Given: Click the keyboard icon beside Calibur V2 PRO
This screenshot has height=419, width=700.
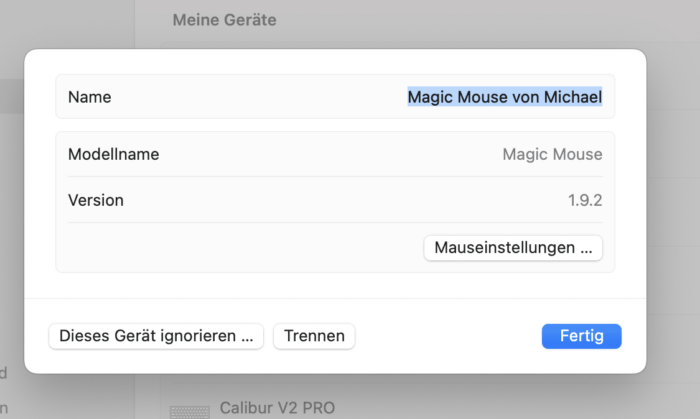Looking at the screenshot, I should tap(190, 412).
